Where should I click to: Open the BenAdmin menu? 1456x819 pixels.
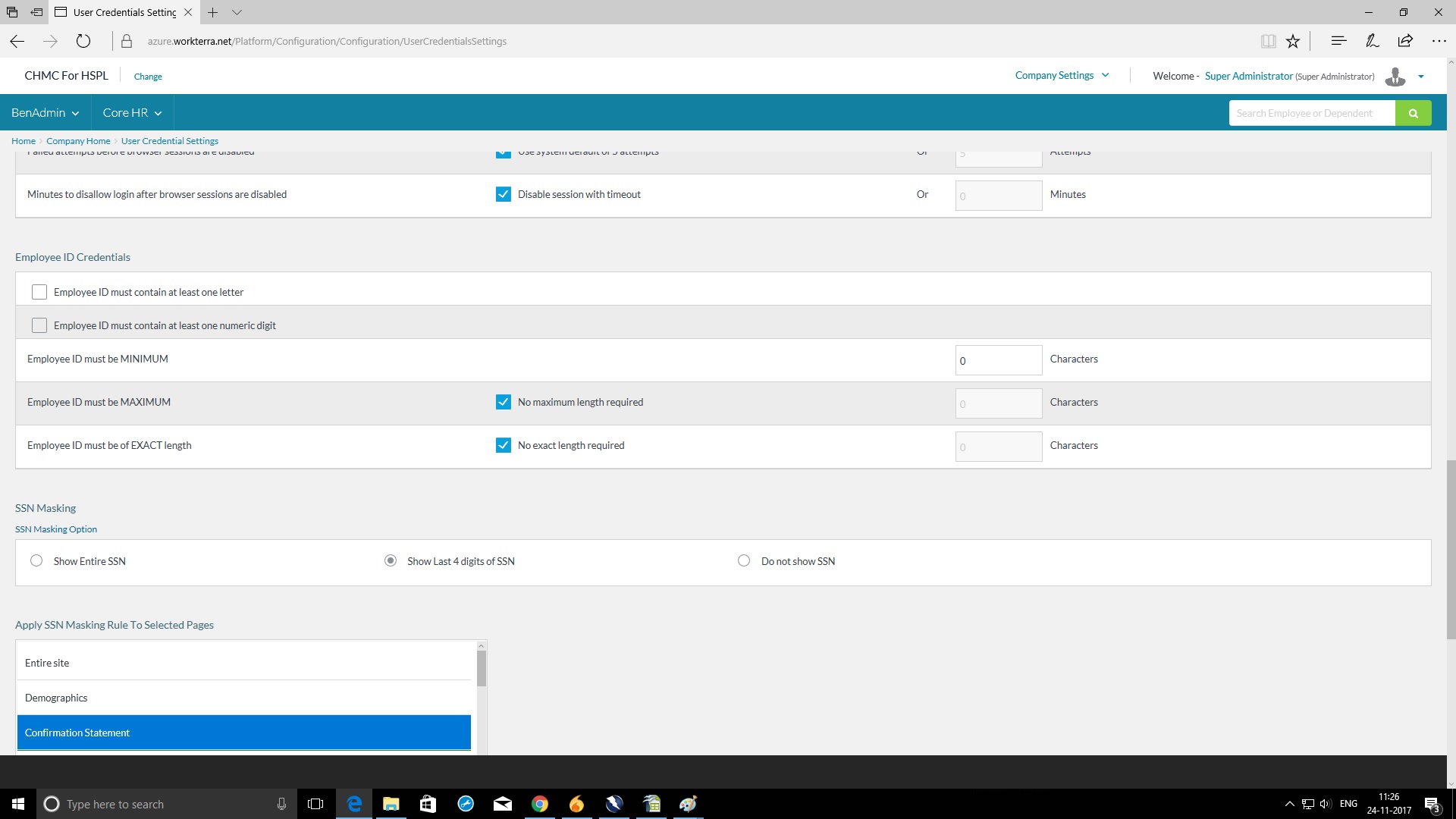pos(45,112)
